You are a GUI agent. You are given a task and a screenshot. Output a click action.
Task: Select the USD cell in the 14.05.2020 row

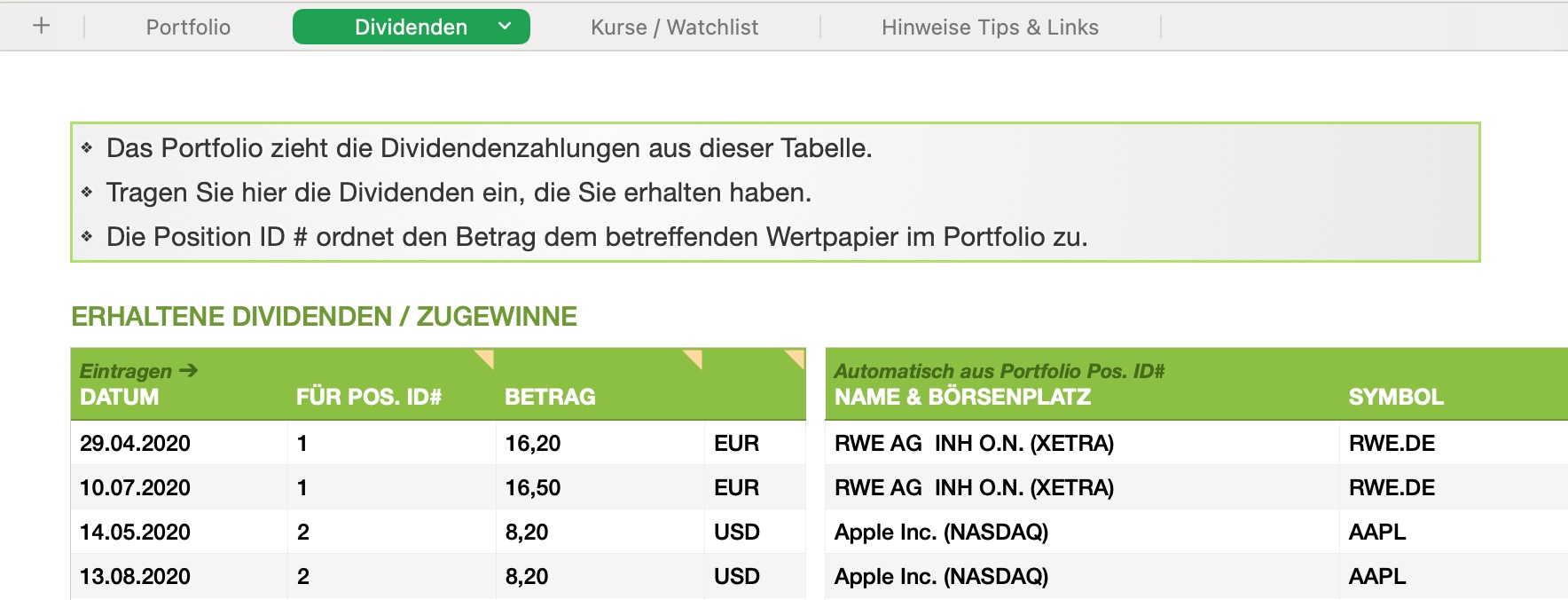point(736,532)
